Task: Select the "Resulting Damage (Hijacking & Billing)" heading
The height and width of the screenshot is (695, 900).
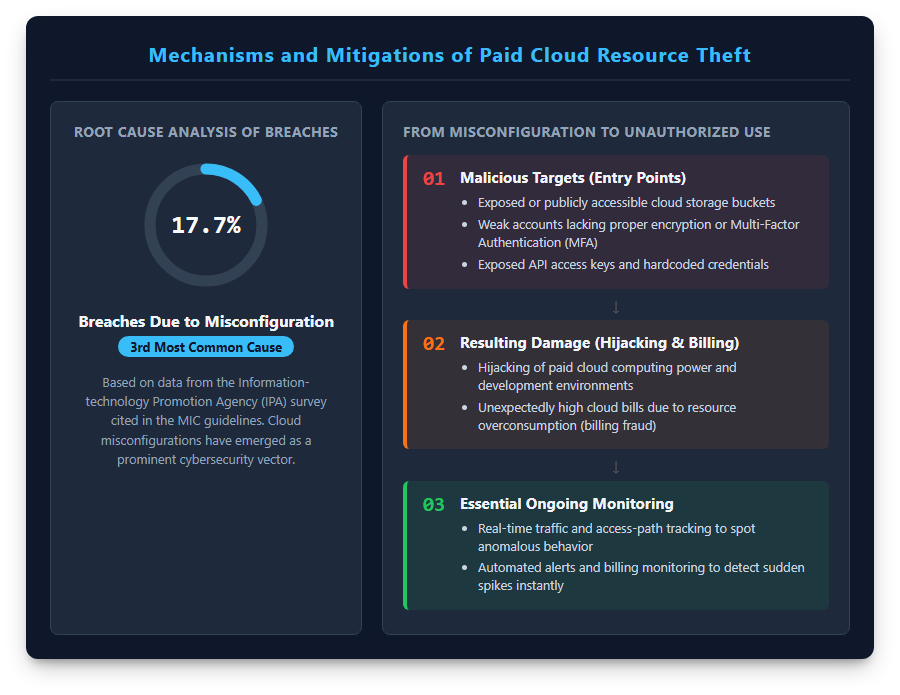Action: point(599,343)
